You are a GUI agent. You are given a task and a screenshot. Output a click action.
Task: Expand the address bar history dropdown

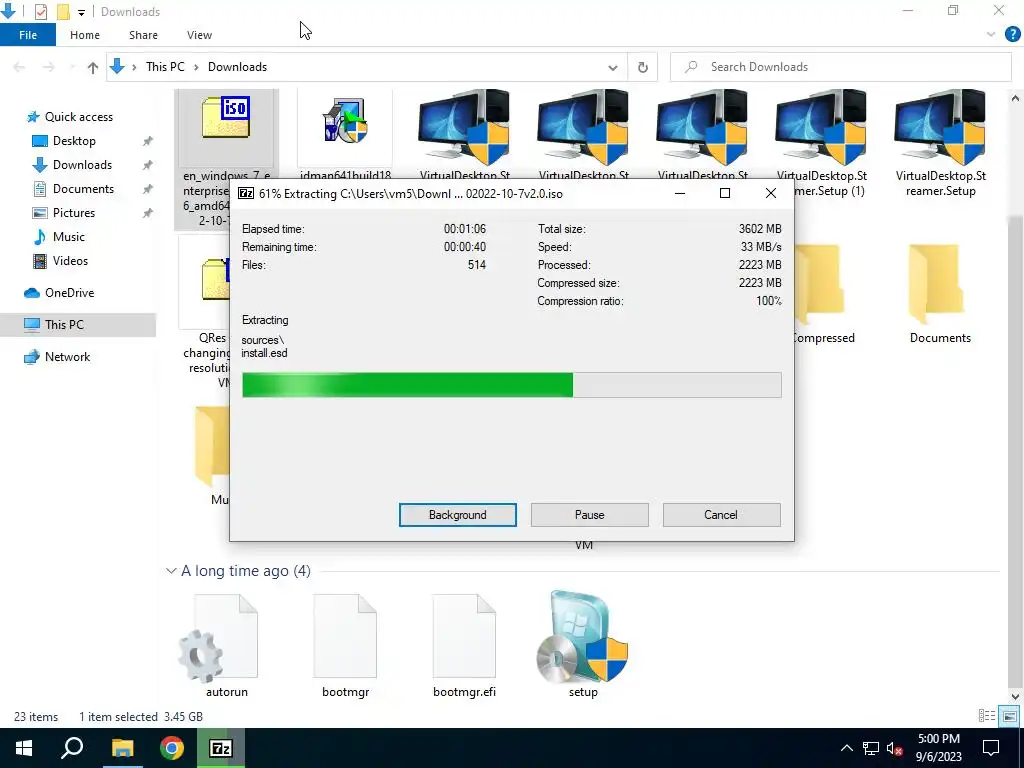click(613, 67)
